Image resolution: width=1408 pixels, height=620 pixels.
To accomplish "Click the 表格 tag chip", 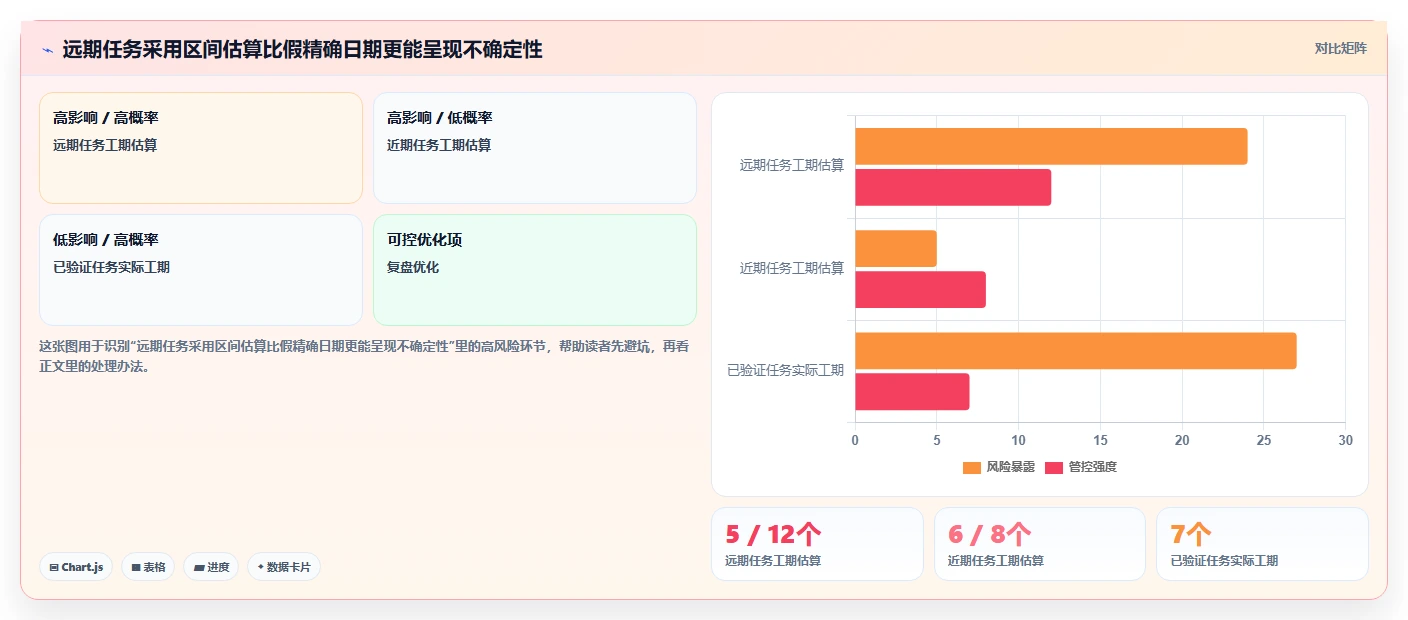I will (148, 567).
